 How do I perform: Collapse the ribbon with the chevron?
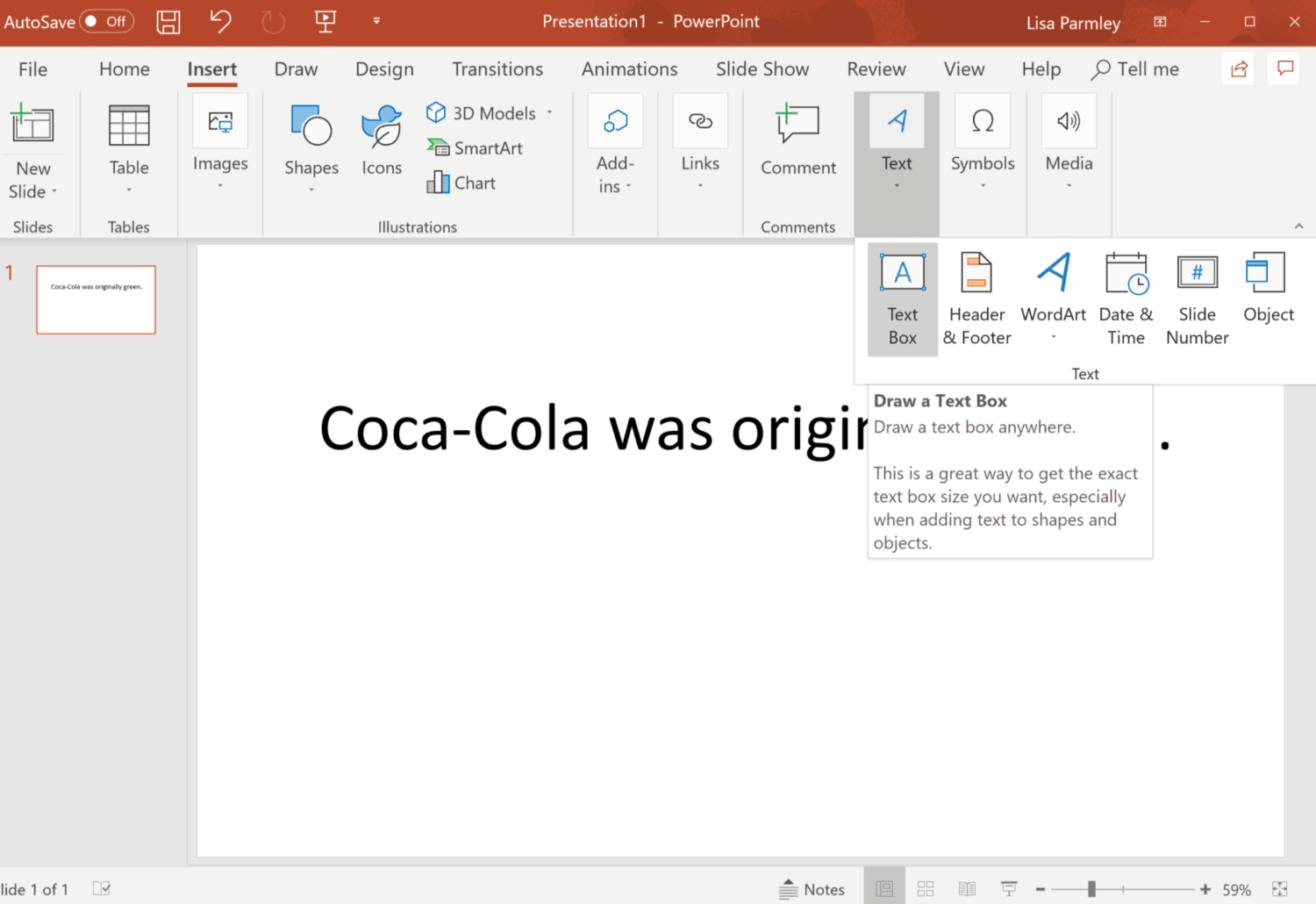point(1298,226)
